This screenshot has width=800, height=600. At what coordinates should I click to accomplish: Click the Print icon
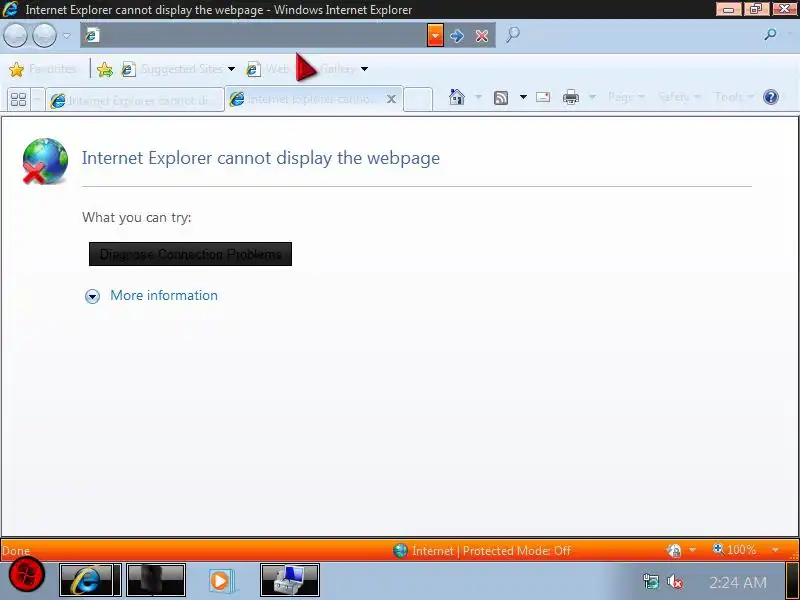tap(570, 97)
